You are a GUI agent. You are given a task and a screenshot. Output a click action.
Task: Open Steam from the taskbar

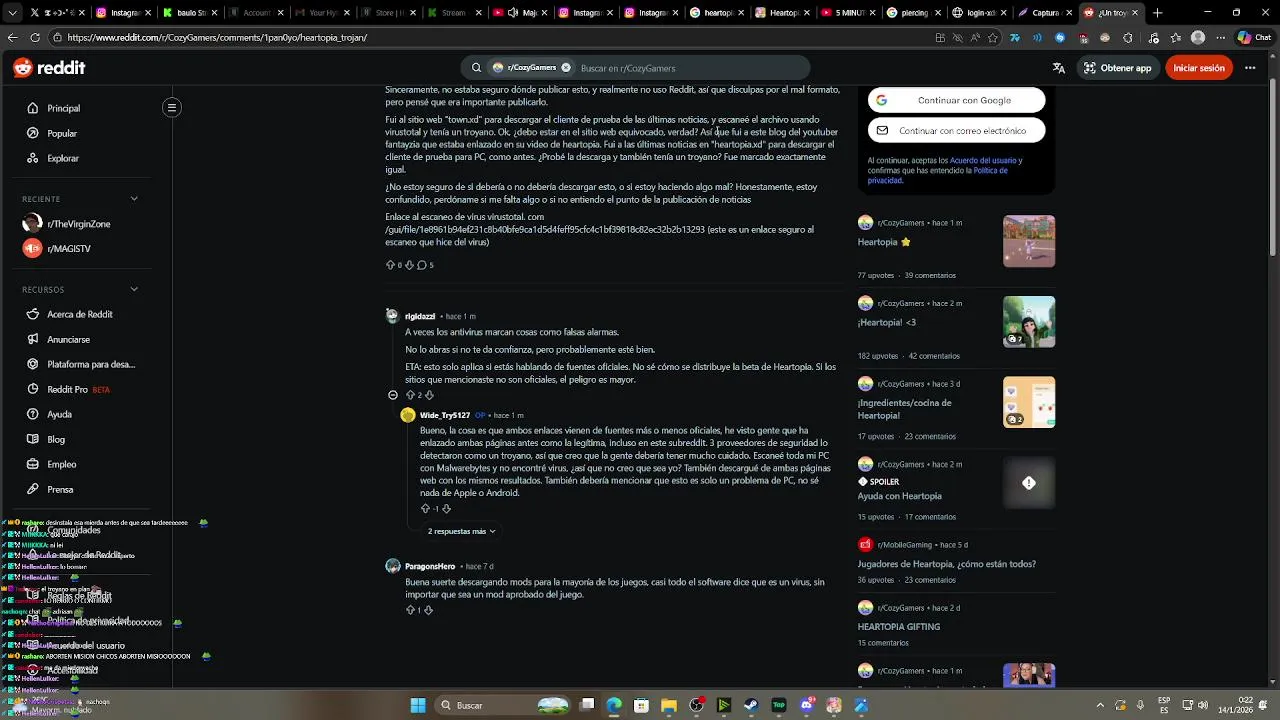[751, 706]
